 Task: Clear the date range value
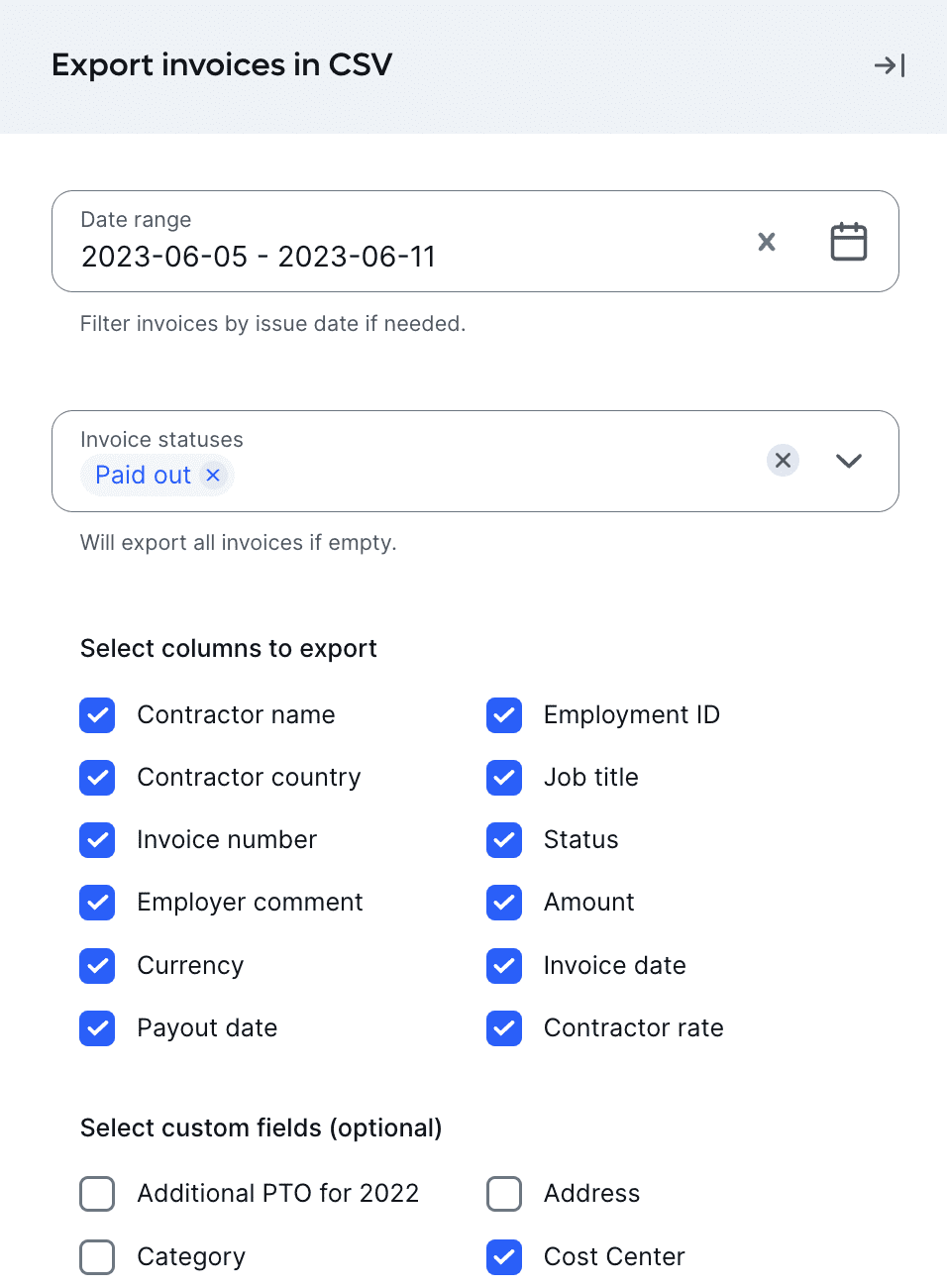[767, 242]
